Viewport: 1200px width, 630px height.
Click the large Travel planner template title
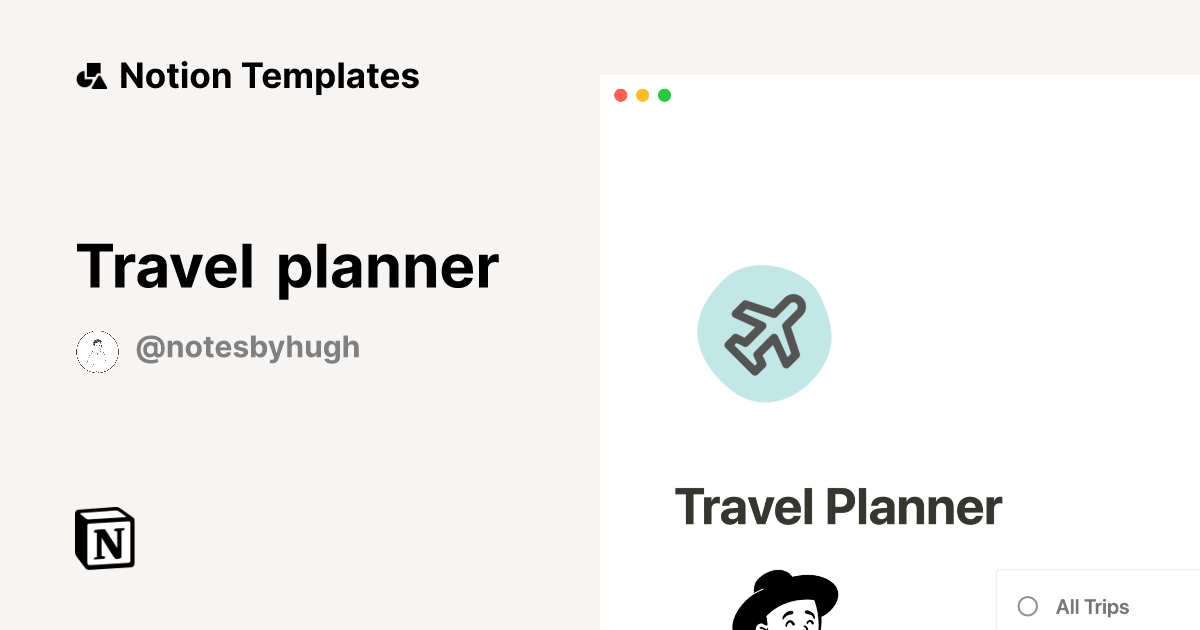[287, 266]
